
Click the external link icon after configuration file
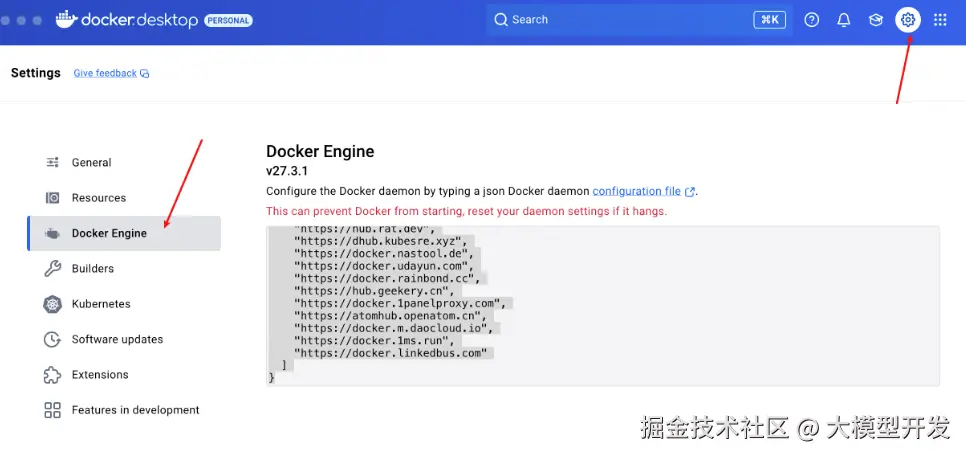pos(690,192)
